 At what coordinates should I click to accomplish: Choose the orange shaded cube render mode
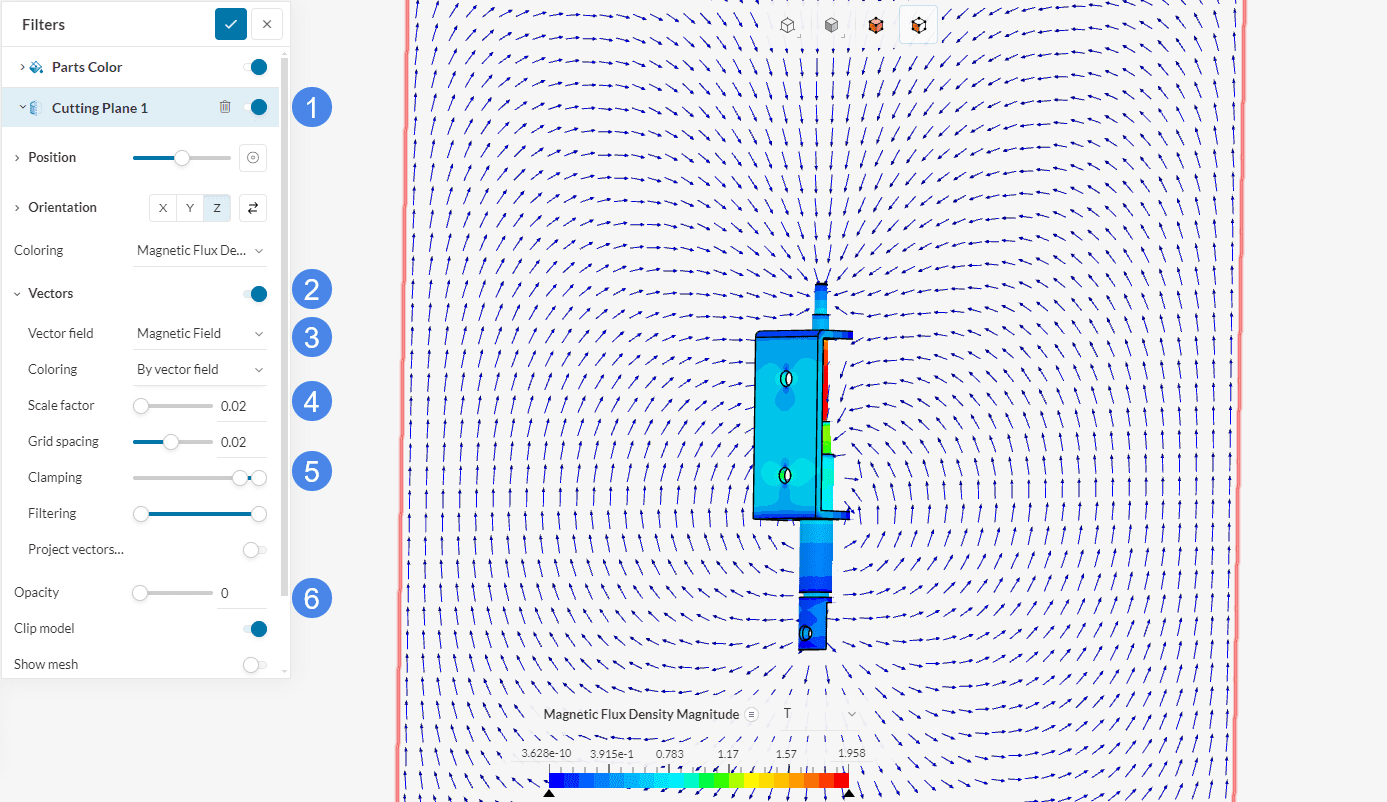(876, 26)
